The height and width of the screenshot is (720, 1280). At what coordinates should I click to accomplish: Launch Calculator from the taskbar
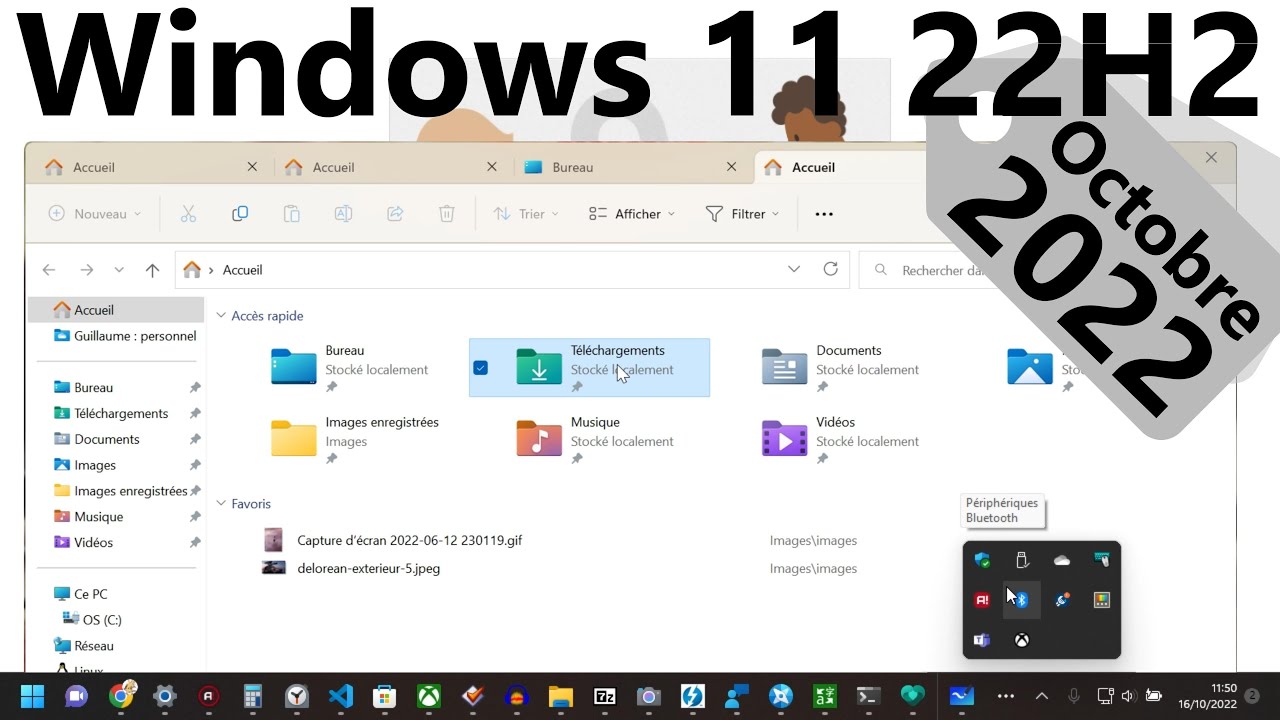(253, 696)
